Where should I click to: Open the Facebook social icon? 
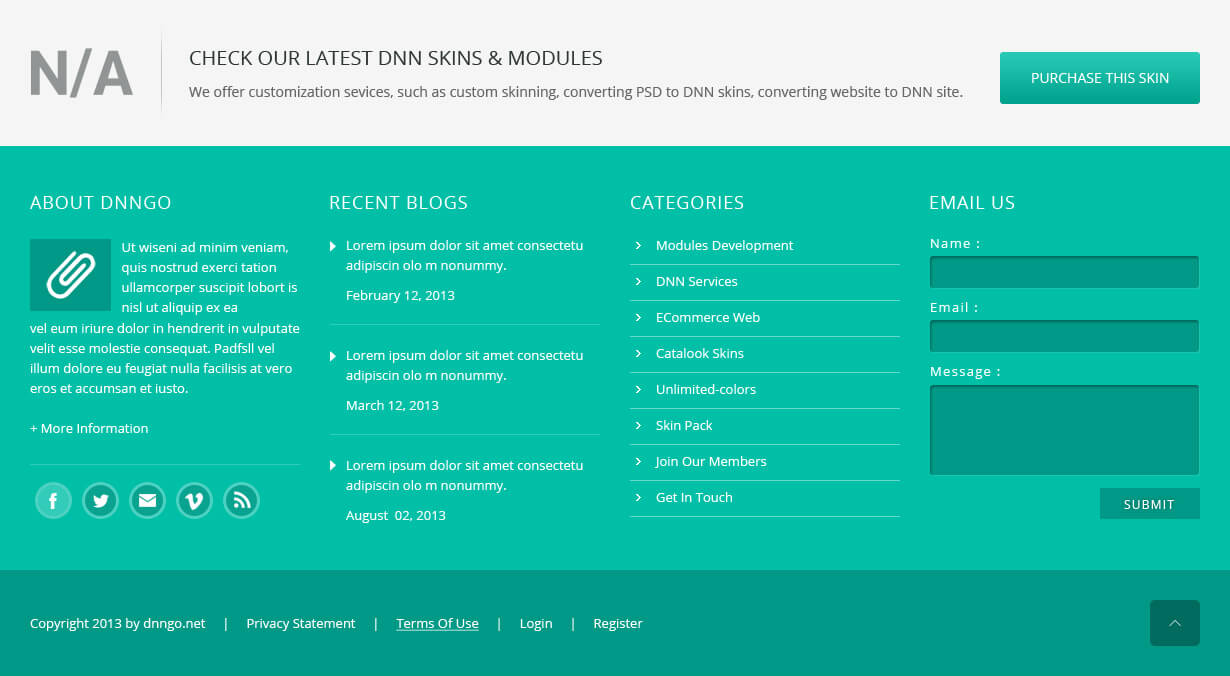tap(53, 500)
